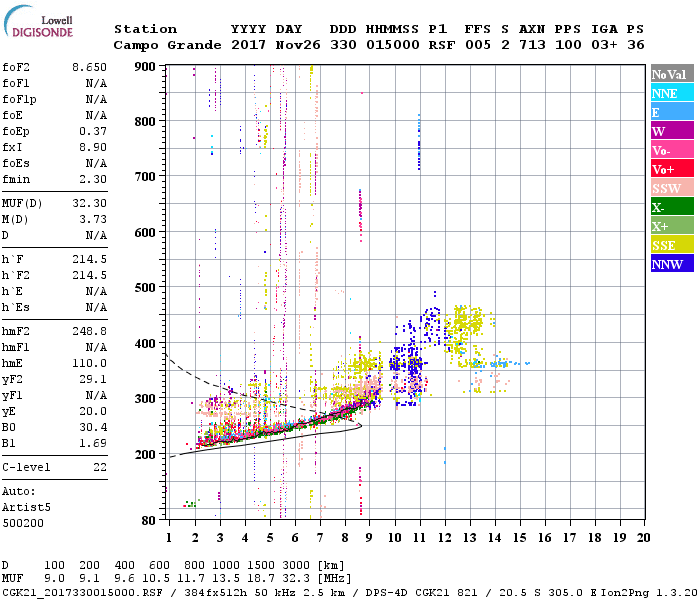Click the time 015000 in header
The image size is (700, 600).
392,45
